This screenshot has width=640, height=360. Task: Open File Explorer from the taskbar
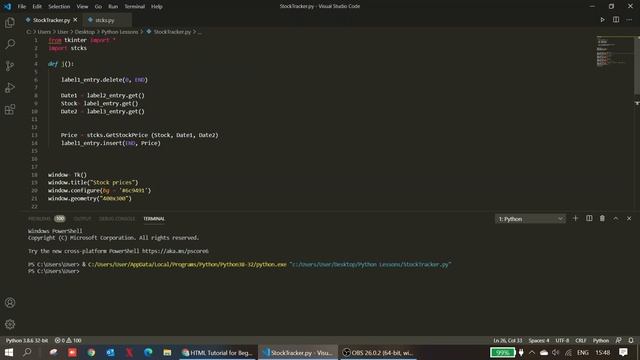pos(167,352)
